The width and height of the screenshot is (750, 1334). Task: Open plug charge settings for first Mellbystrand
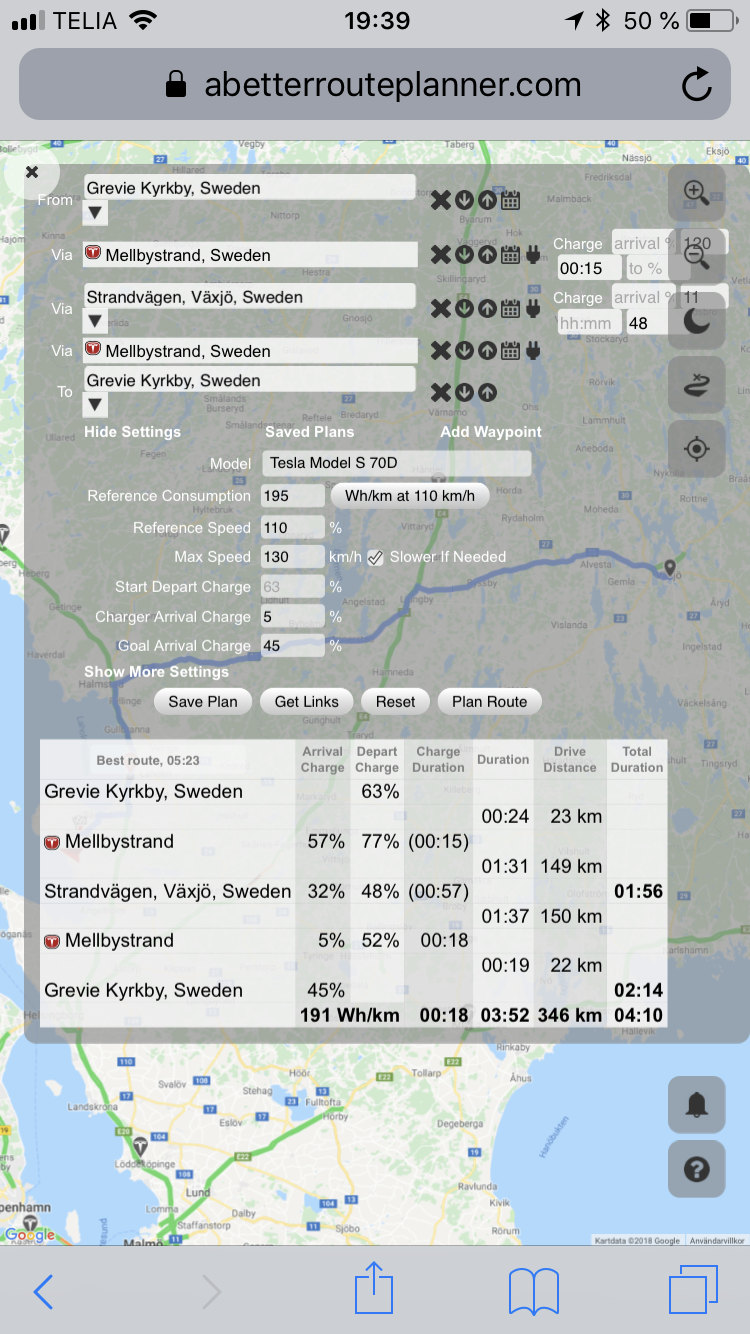pos(533,254)
